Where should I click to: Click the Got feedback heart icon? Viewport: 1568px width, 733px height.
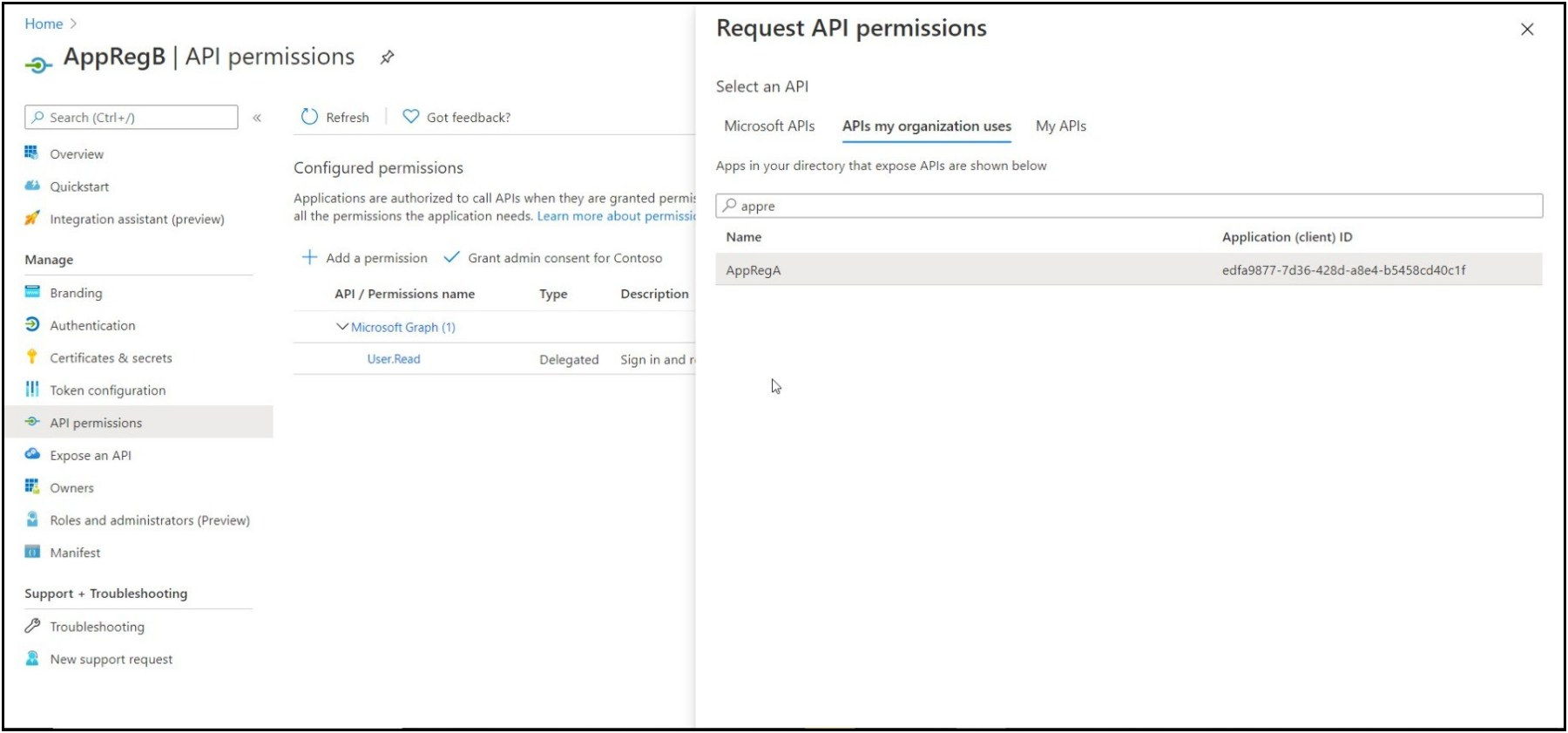click(x=410, y=117)
